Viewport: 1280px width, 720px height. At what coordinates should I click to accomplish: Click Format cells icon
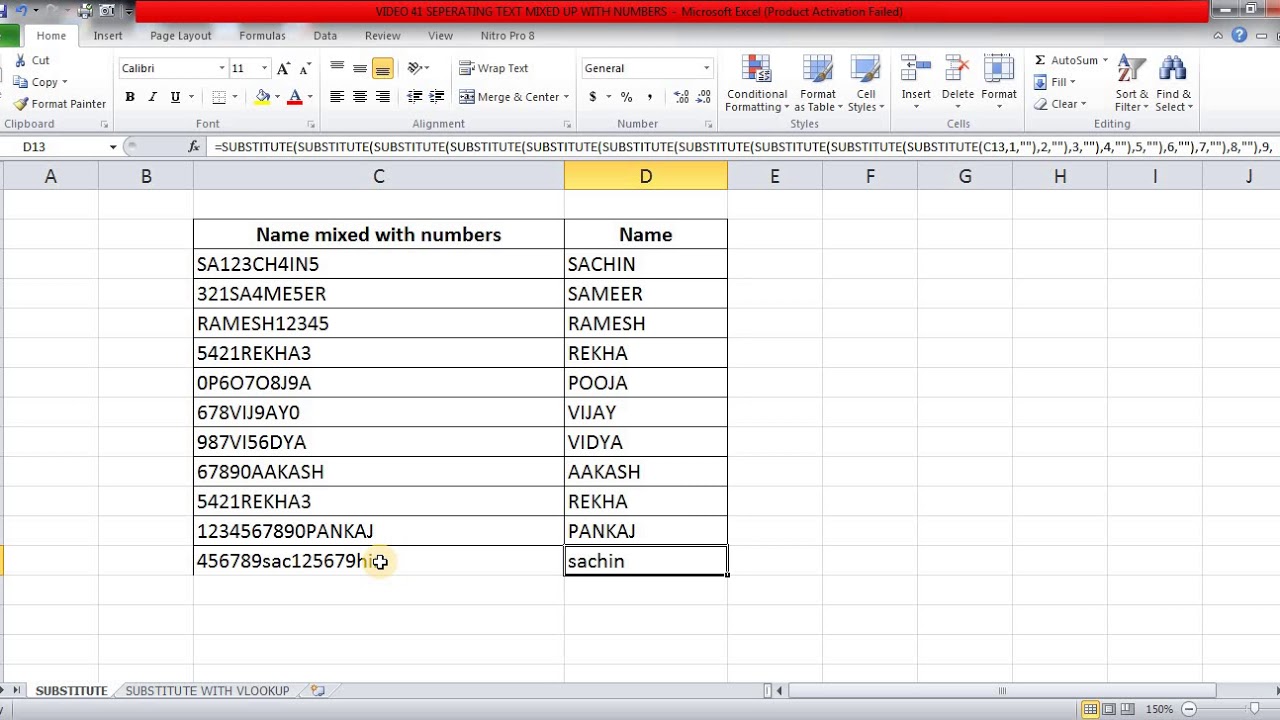click(x=998, y=70)
